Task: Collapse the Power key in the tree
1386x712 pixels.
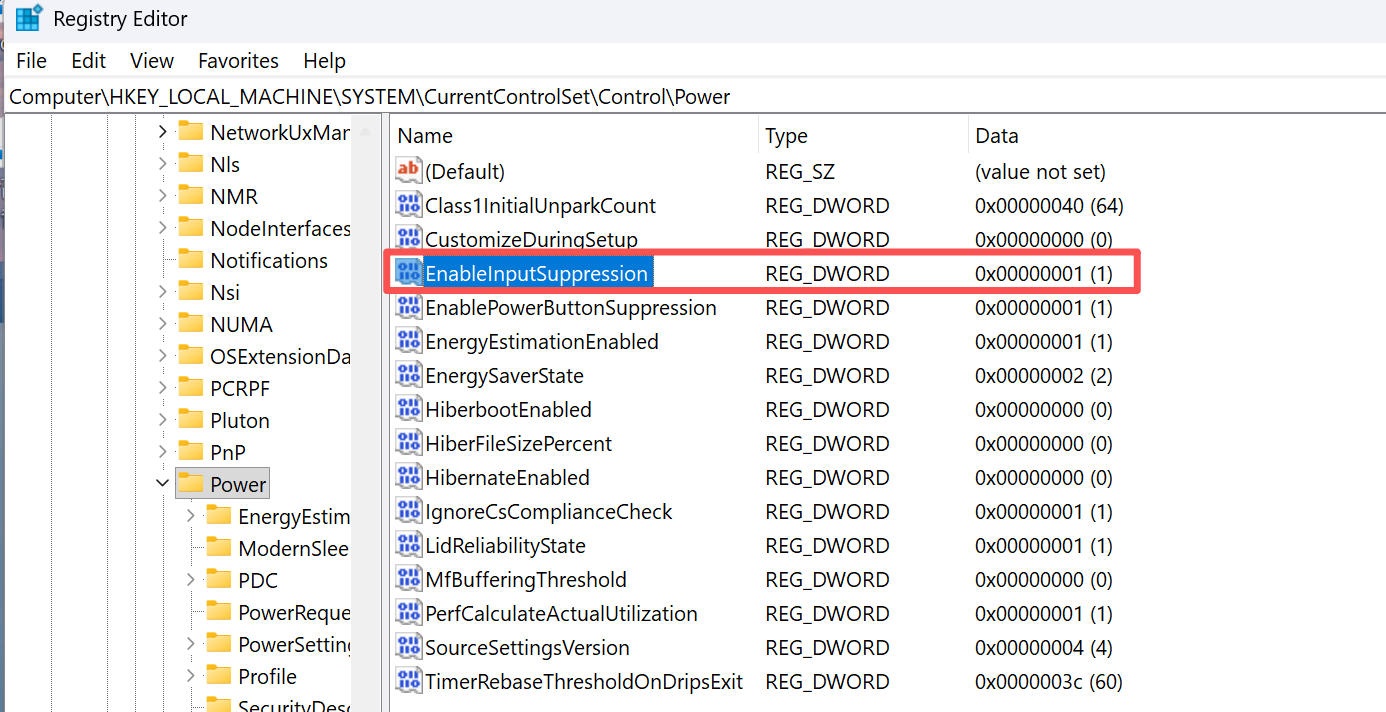Action: click(162, 484)
